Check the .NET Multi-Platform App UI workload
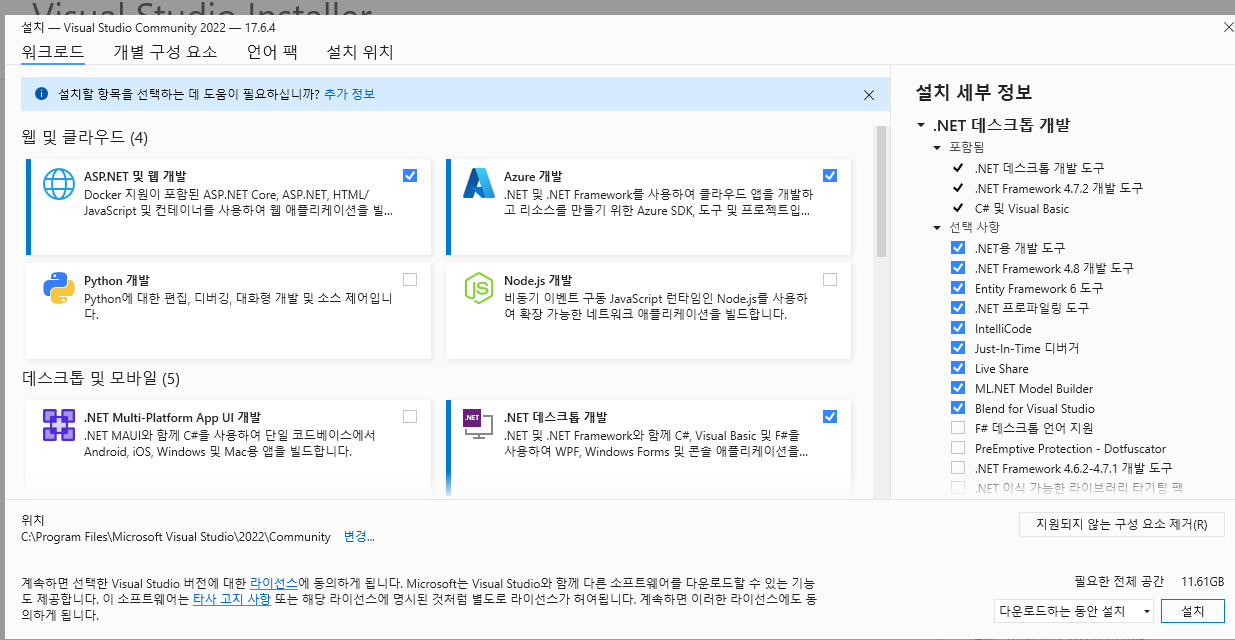This screenshot has width=1235, height=640. pos(410,416)
